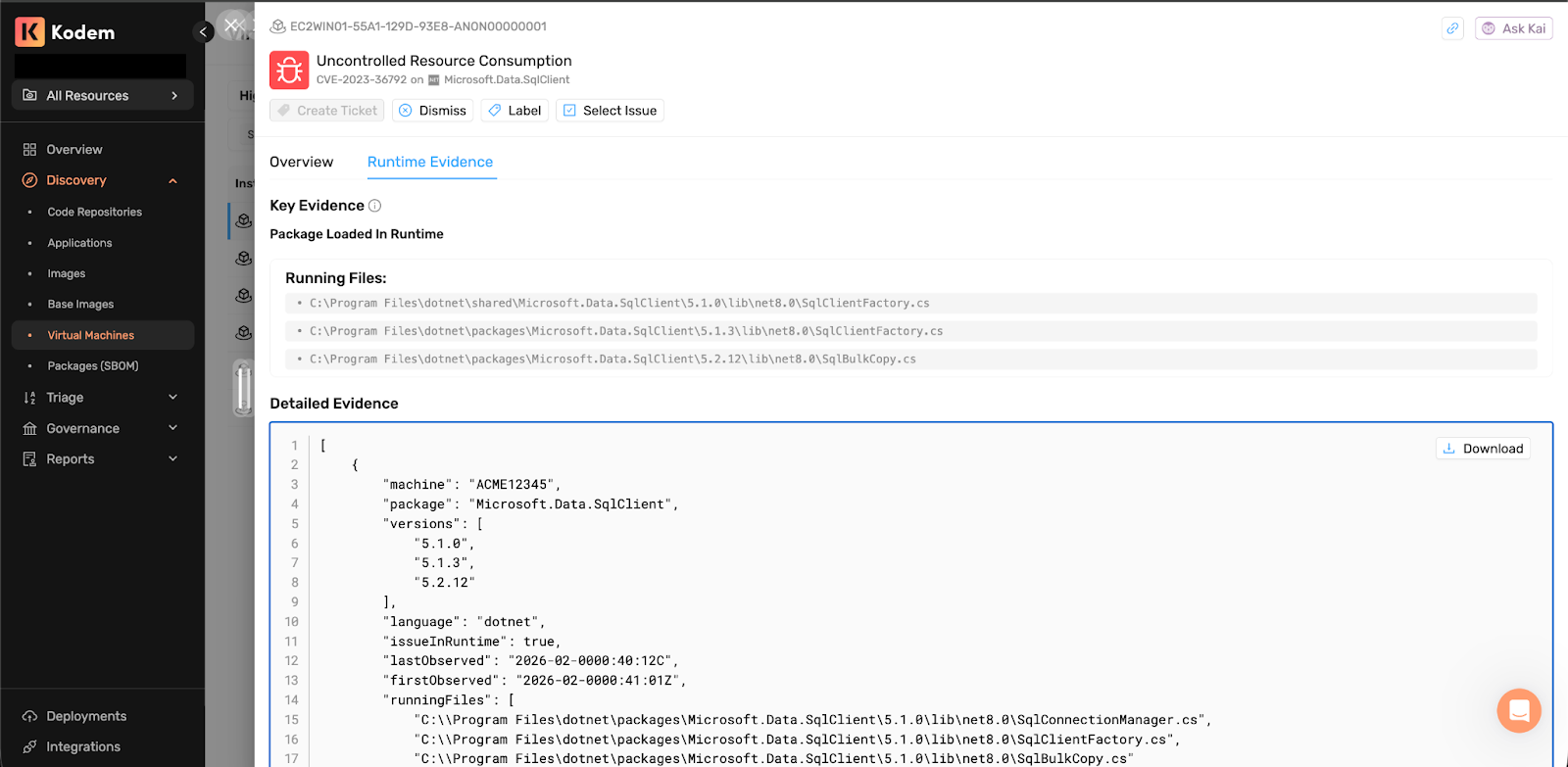Click the "issueInRuntime": true JSON line
Image resolution: width=1568 pixels, height=767 pixels.
471,642
